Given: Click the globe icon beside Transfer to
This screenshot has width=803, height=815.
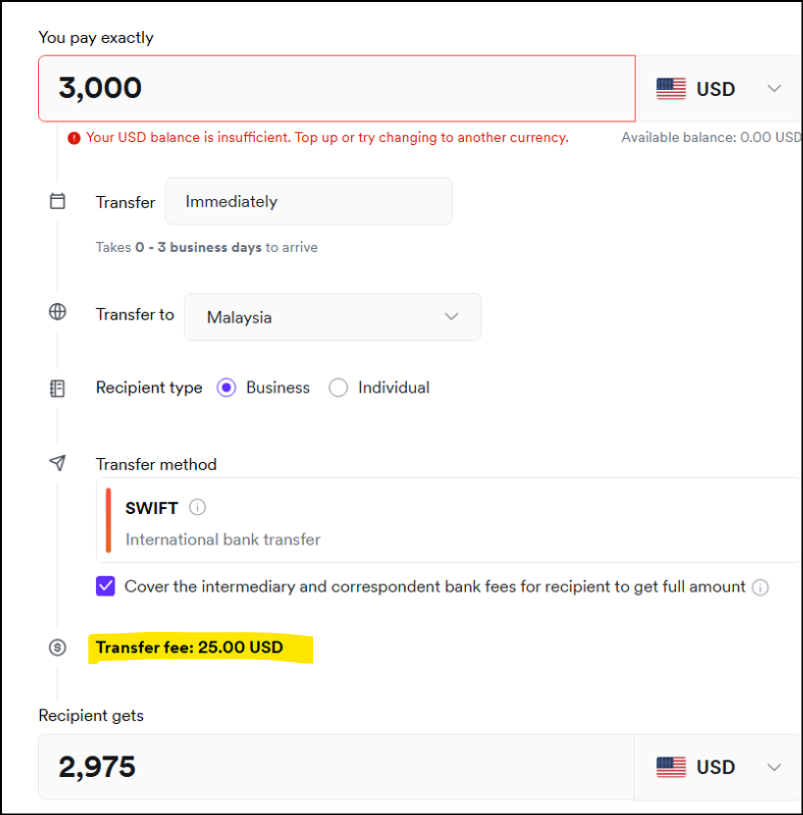Looking at the screenshot, I should [x=58, y=312].
